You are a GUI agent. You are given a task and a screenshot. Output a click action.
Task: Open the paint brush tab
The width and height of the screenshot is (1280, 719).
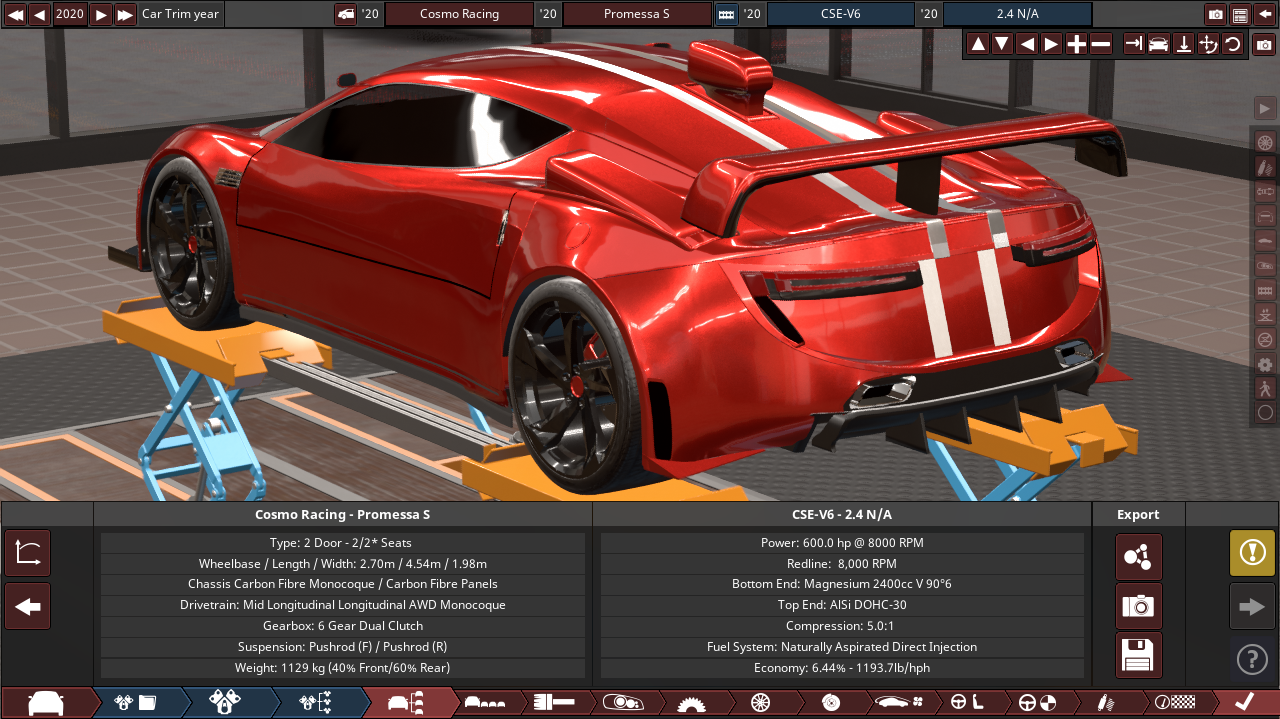[553, 703]
